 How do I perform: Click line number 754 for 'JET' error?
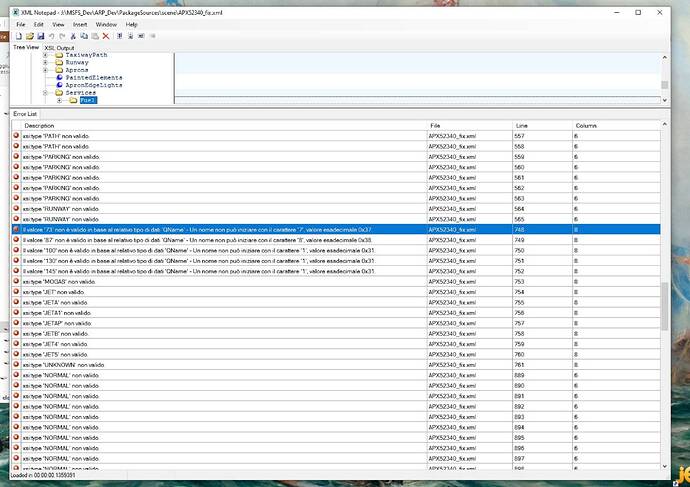coord(542,292)
